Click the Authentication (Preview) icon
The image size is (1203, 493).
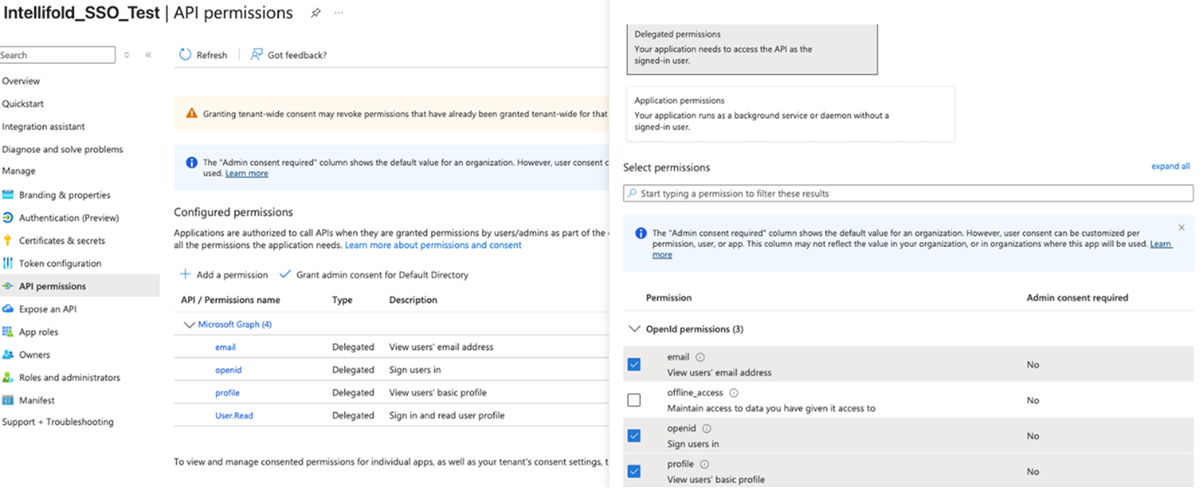pos(8,218)
